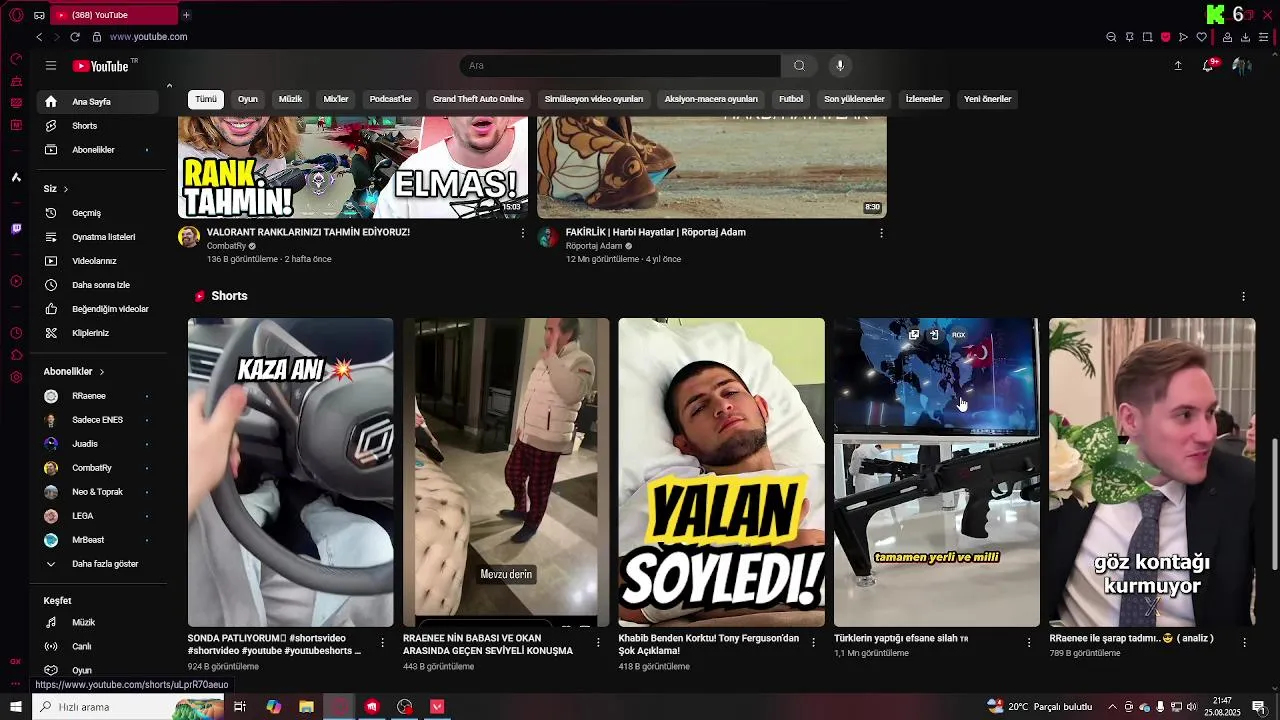1280x720 pixels.
Task: Open the KAZA ANI short thumbnail
Action: 290,472
